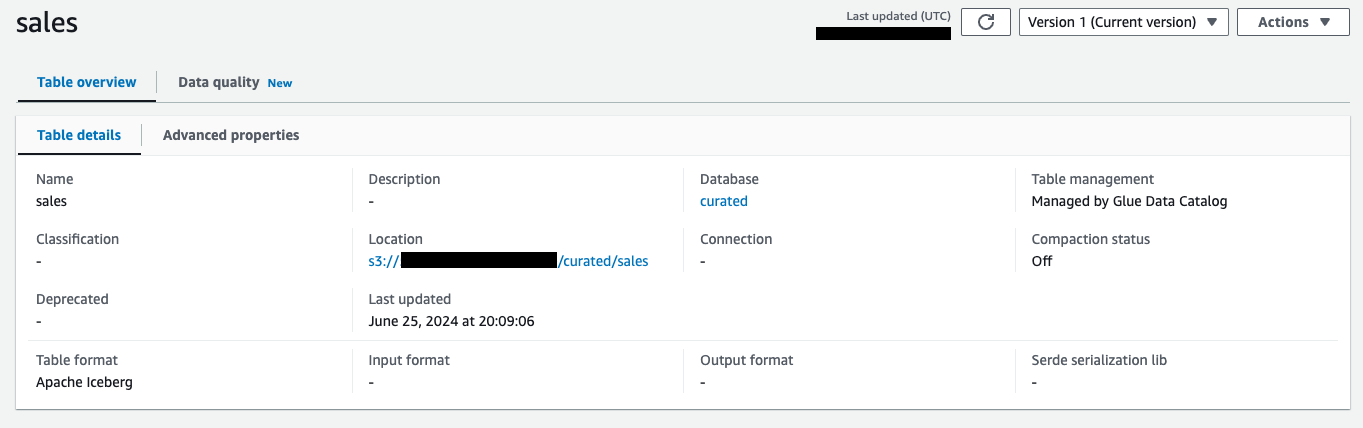Click the New badge beside Data quality
Viewport: 1363px width, 428px height.
point(280,83)
